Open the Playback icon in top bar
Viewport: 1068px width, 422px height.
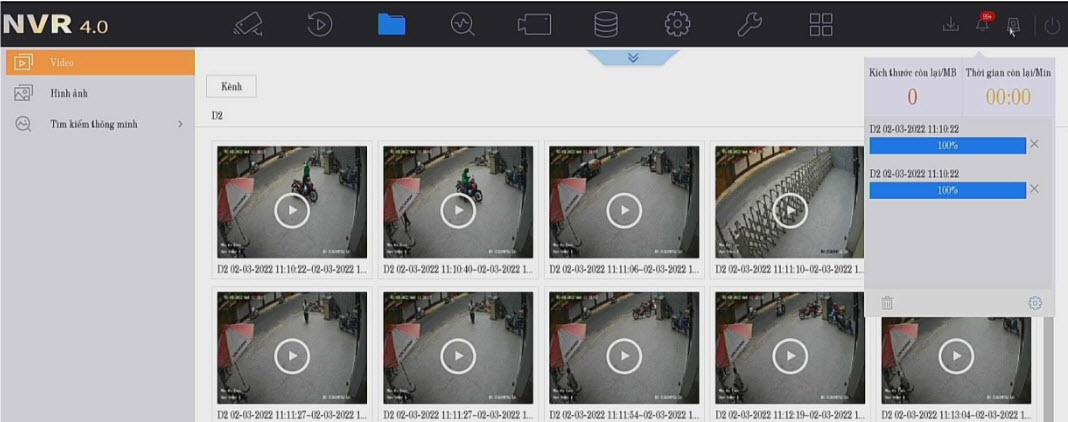coord(320,25)
